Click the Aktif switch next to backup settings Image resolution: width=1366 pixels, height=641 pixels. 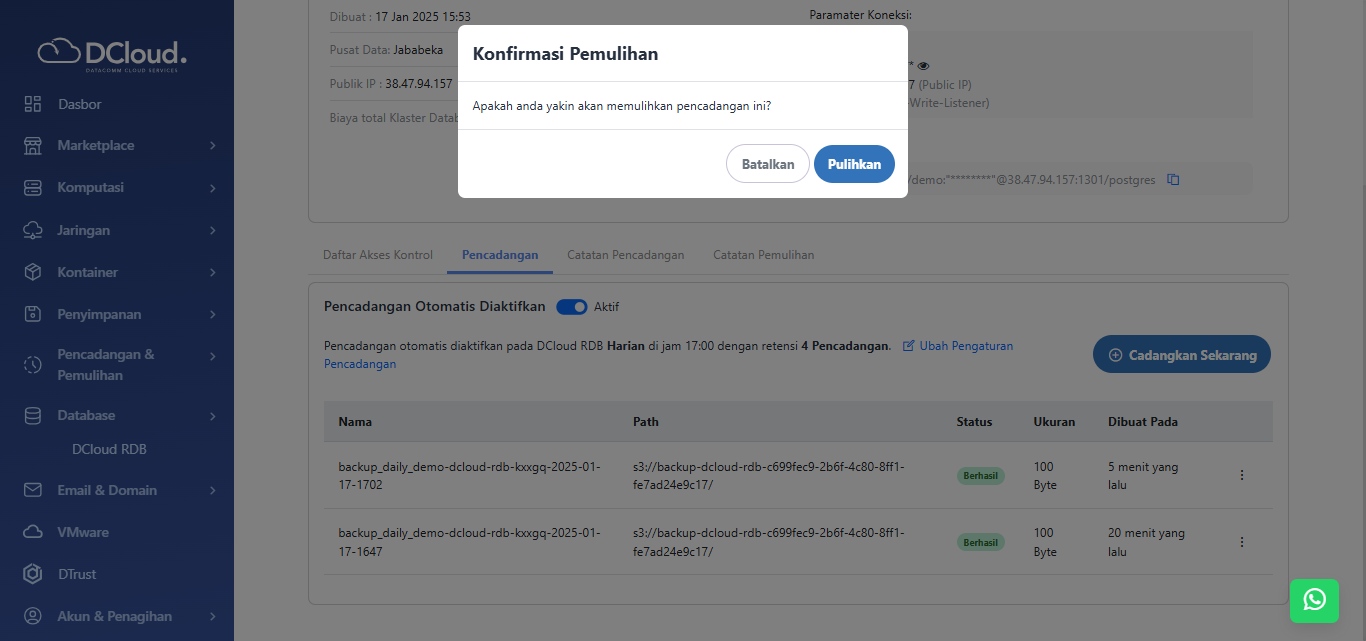(571, 306)
